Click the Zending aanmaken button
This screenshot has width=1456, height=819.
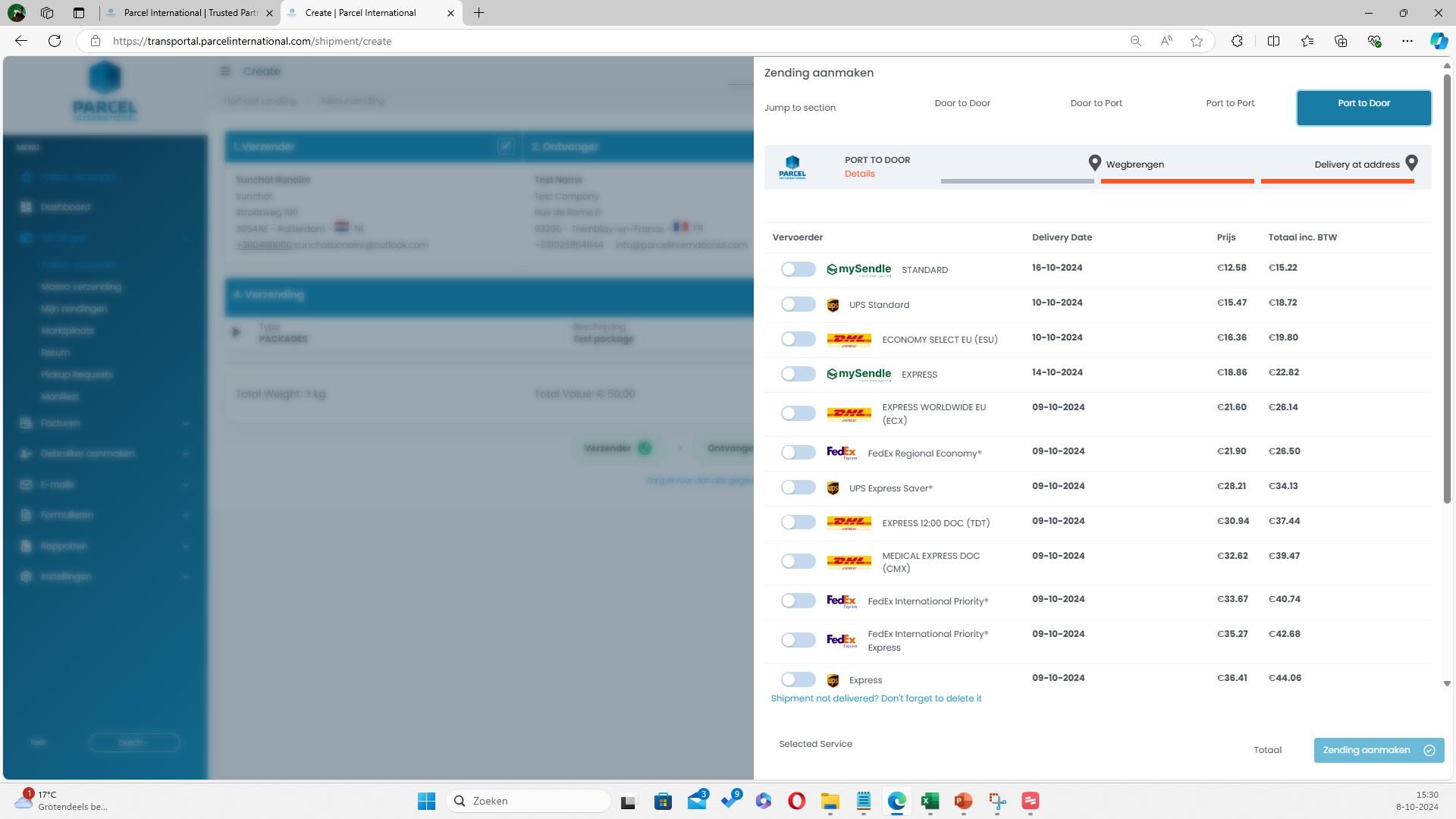click(x=1378, y=750)
